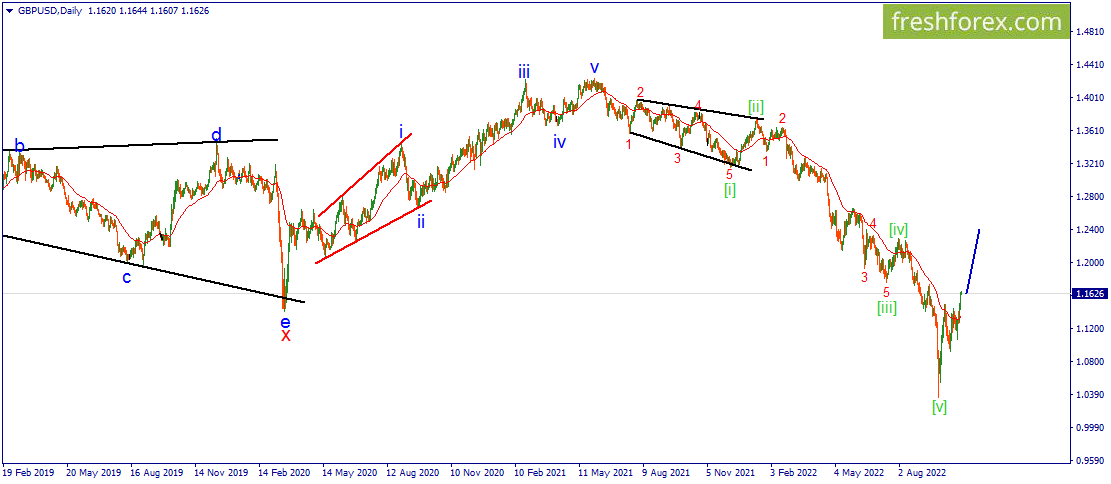Viewport: 1111px width, 484px height.
Task: Click the 4 May 2022 date label
Action: click(858, 472)
